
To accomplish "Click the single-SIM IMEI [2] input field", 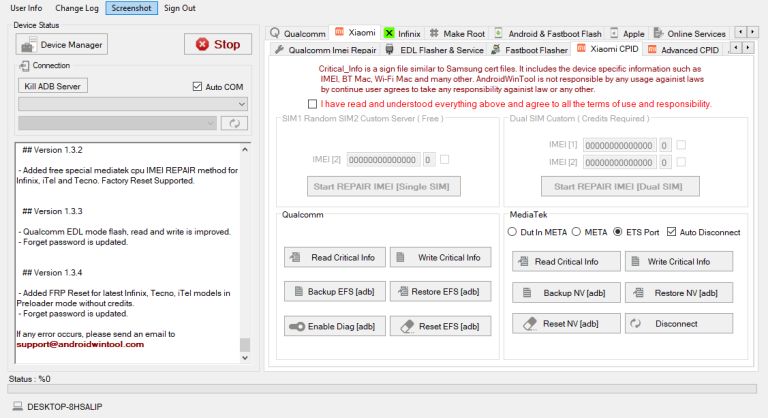I will pyautogui.click(x=383, y=160).
